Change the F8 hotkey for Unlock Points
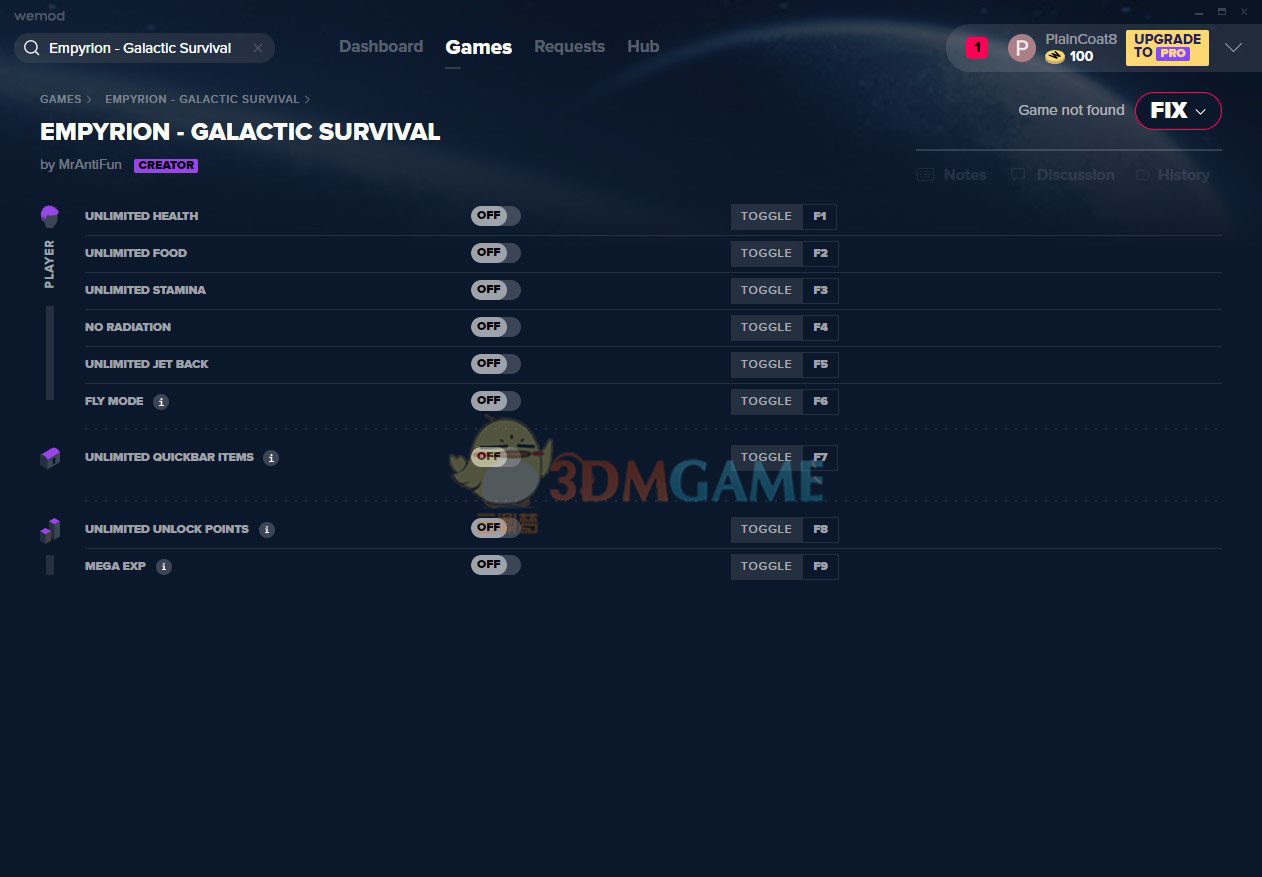Screen dimensions: 1262x877 820,530
